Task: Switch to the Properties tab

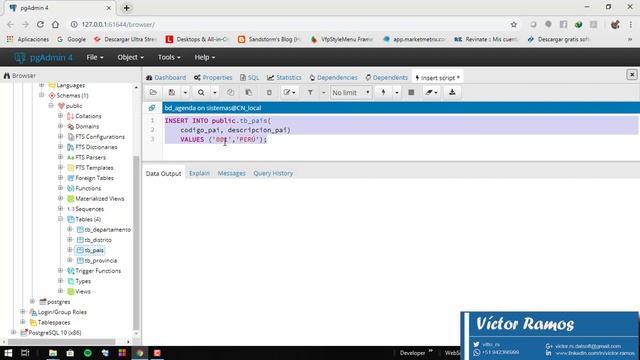Action: pos(213,78)
